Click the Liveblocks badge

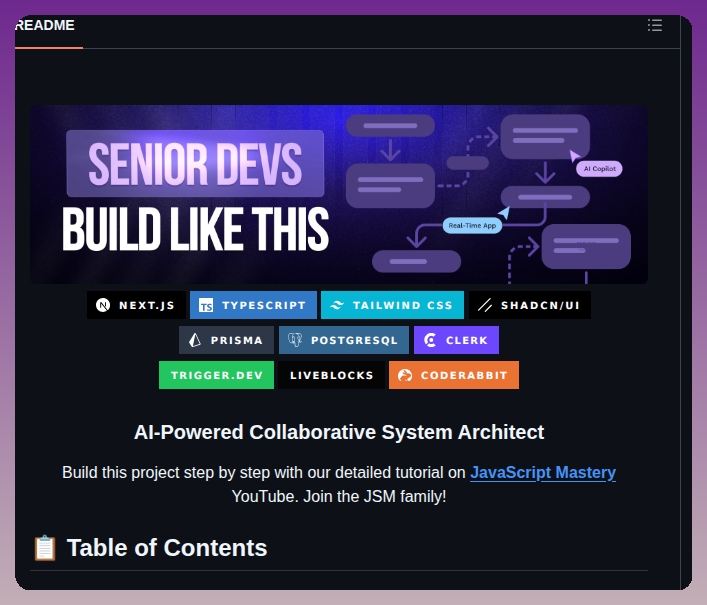[x=331, y=375]
